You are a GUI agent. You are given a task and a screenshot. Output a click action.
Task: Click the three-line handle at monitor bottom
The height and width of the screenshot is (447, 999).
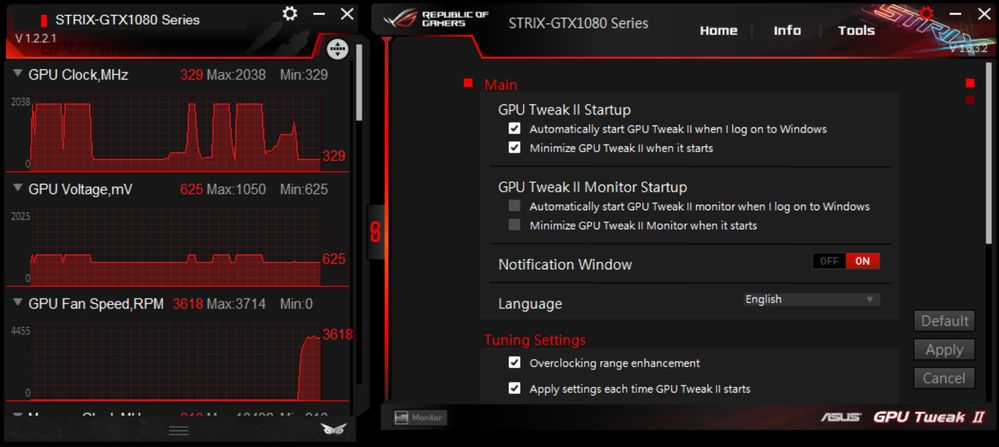179,430
